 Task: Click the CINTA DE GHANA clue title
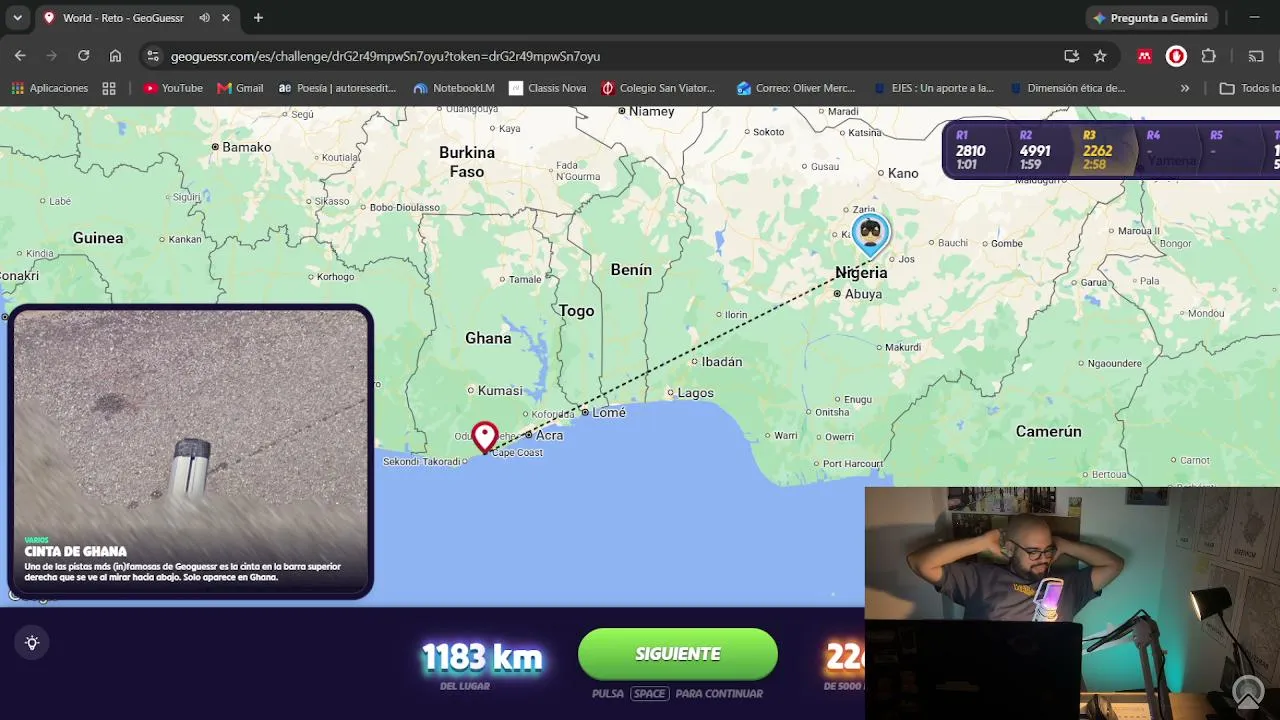click(76, 551)
